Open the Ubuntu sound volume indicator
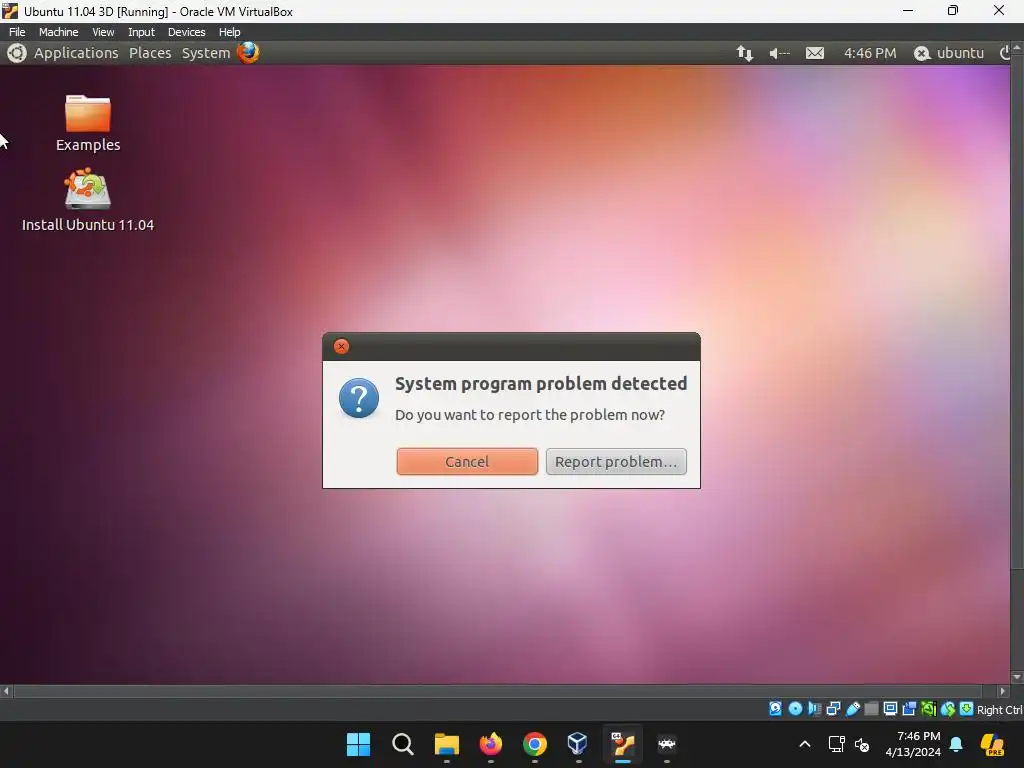 (x=779, y=53)
